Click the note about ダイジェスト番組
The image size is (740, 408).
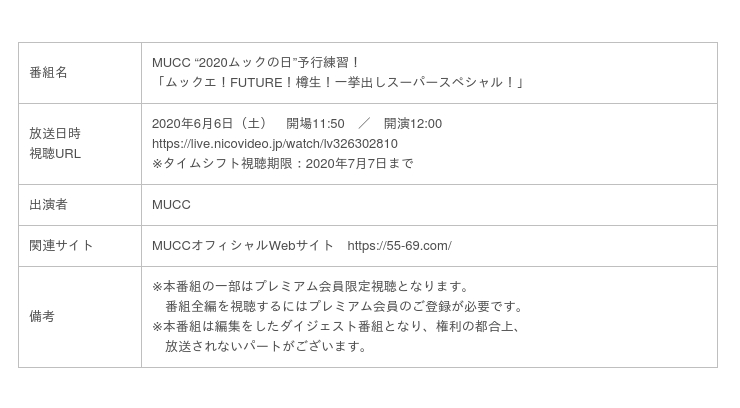336,326
